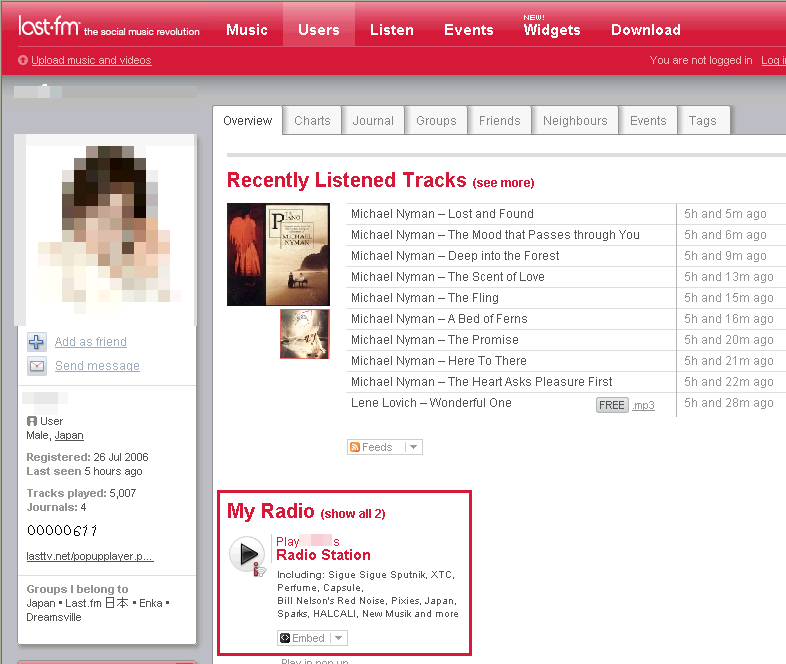This screenshot has width=786, height=664.
Task: Click the Log in link
Action: coord(773,60)
